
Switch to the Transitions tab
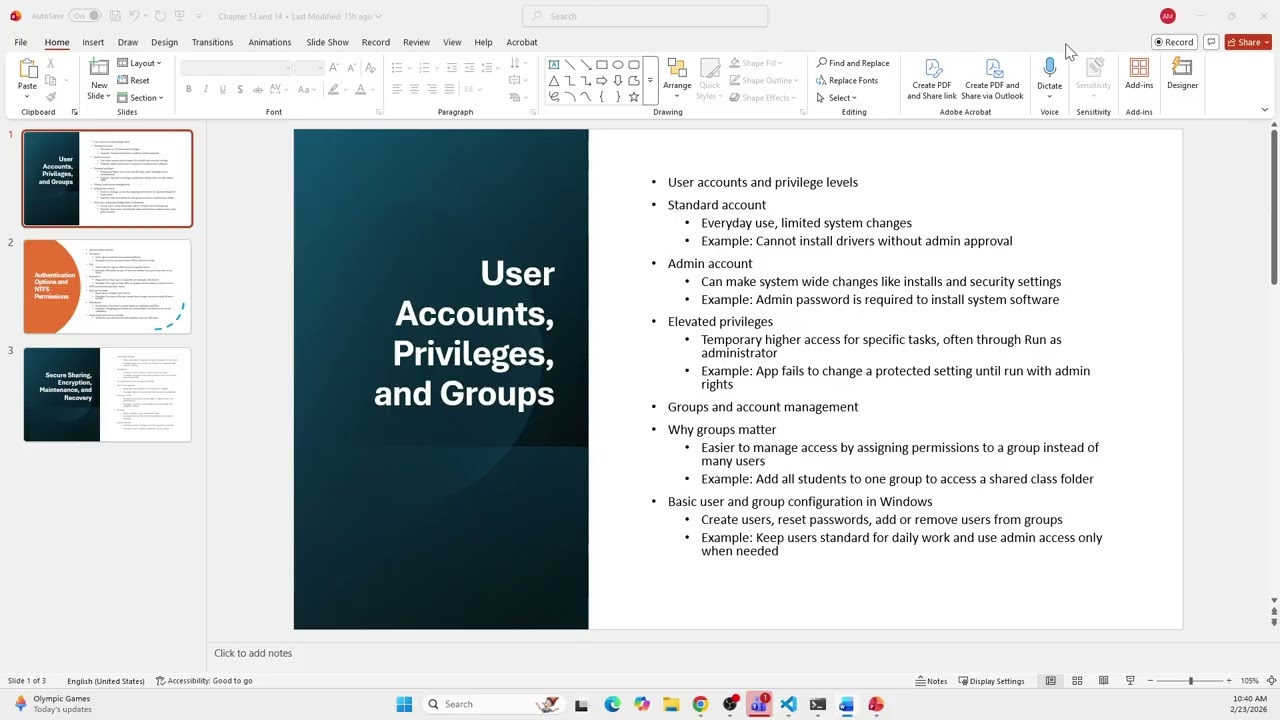pos(212,42)
